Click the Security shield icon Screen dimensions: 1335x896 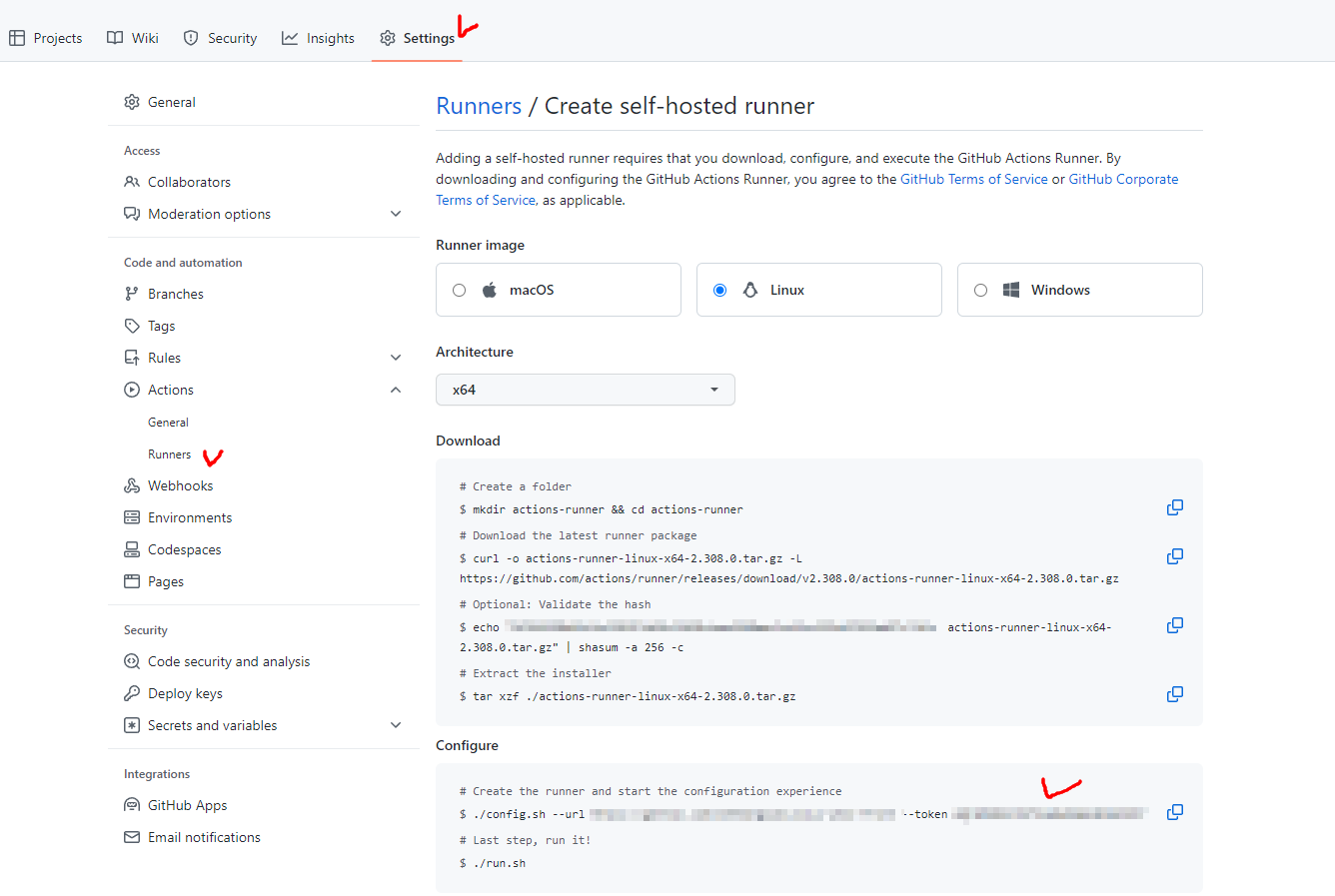pyautogui.click(x=191, y=38)
